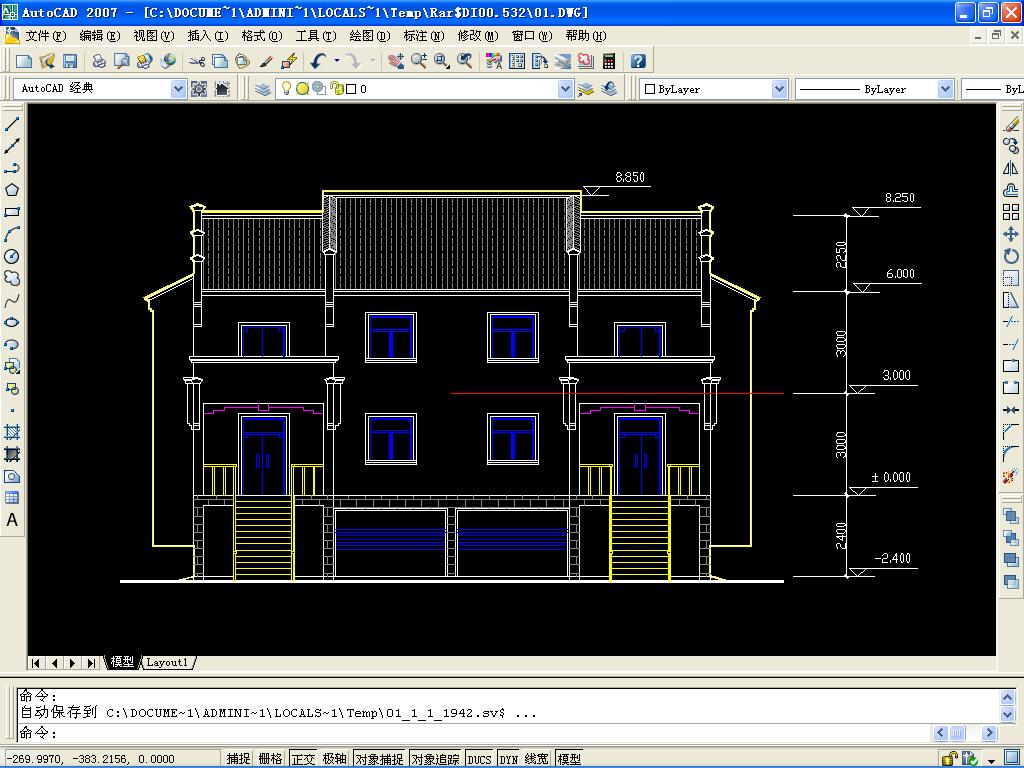Click the first-tab navigation arrow
1024x768 pixels.
[36, 663]
